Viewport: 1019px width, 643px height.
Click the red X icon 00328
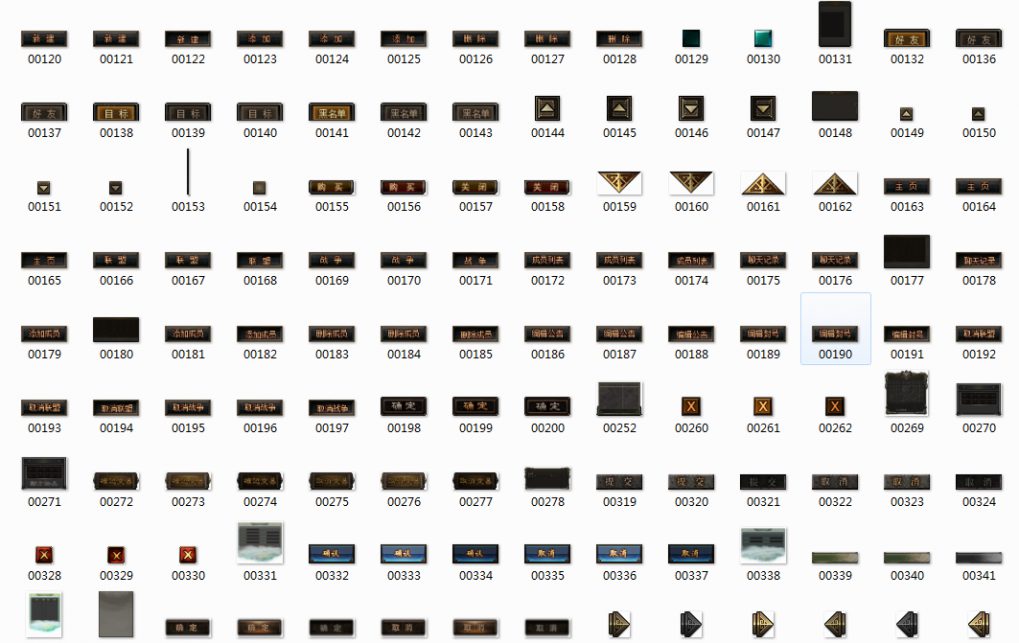[44, 555]
